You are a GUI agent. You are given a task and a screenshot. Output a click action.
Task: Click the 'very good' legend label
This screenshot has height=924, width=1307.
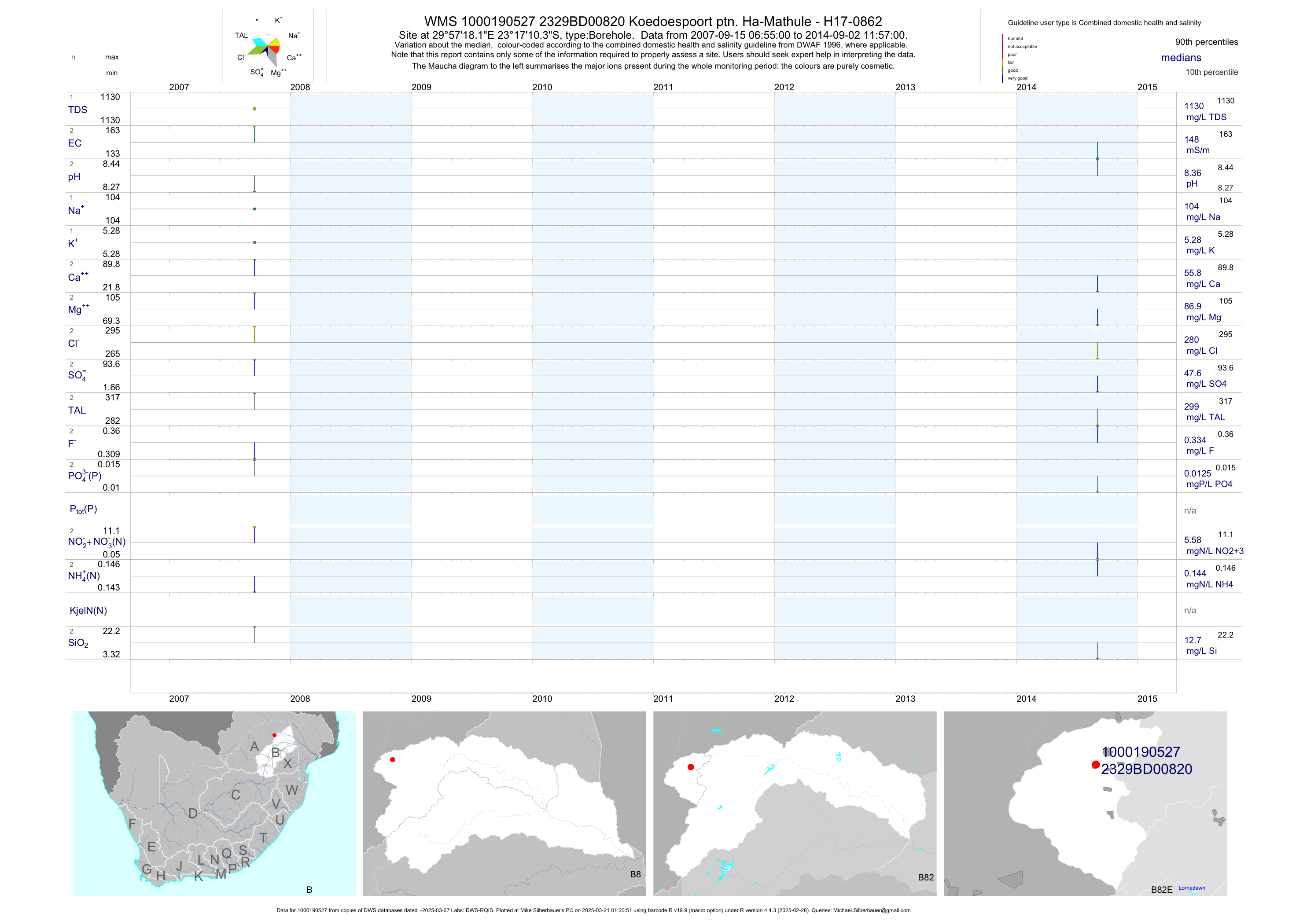1017,78
